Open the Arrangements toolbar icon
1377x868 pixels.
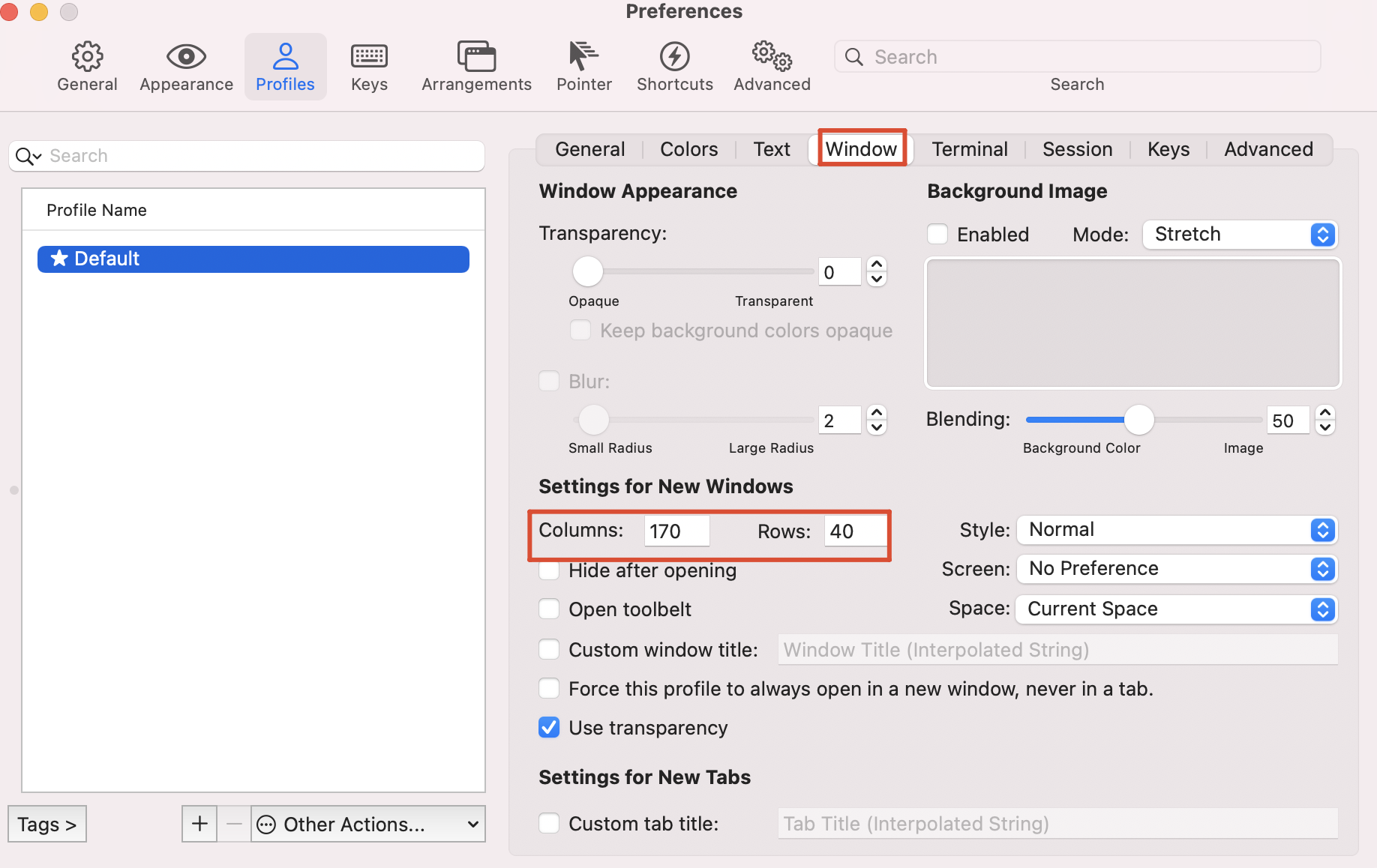click(x=476, y=57)
